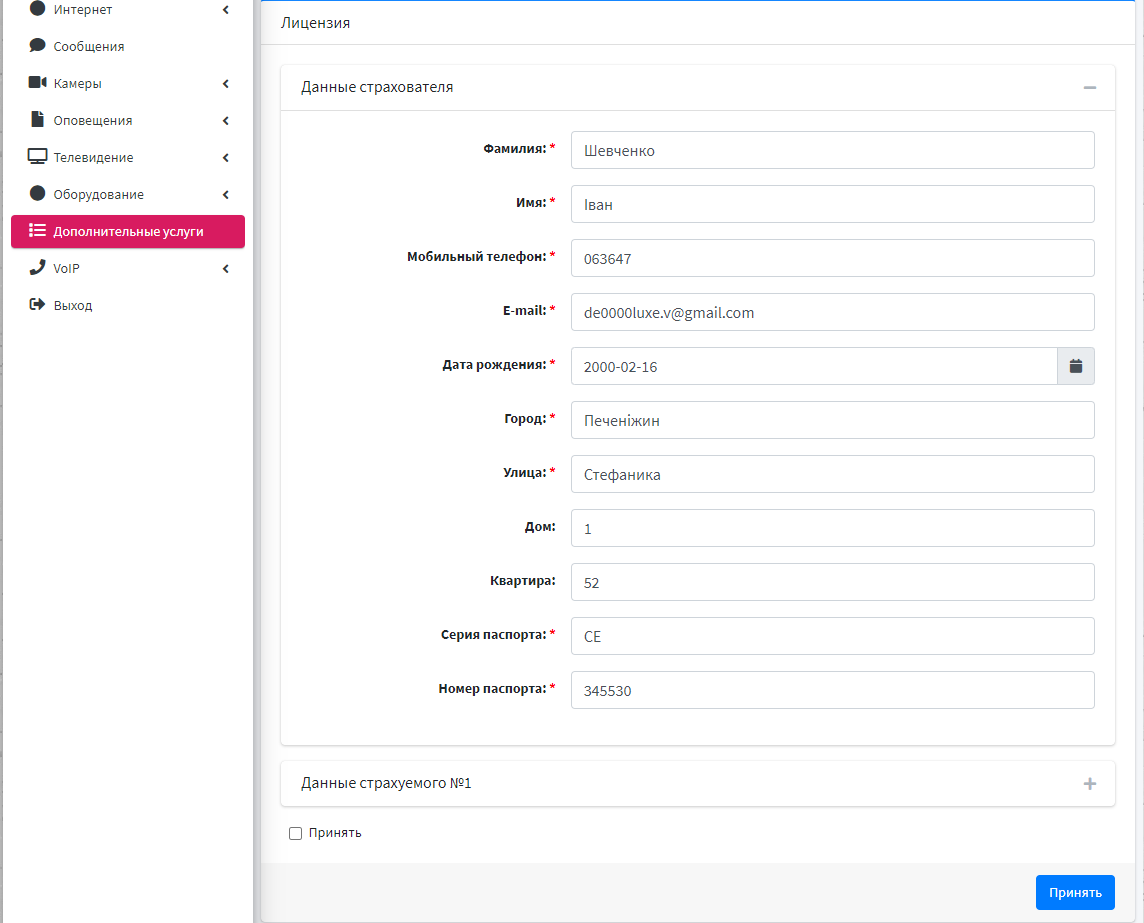1144x923 pixels.
Task: Click the Дата рождения date field
Action: point(813,366)
